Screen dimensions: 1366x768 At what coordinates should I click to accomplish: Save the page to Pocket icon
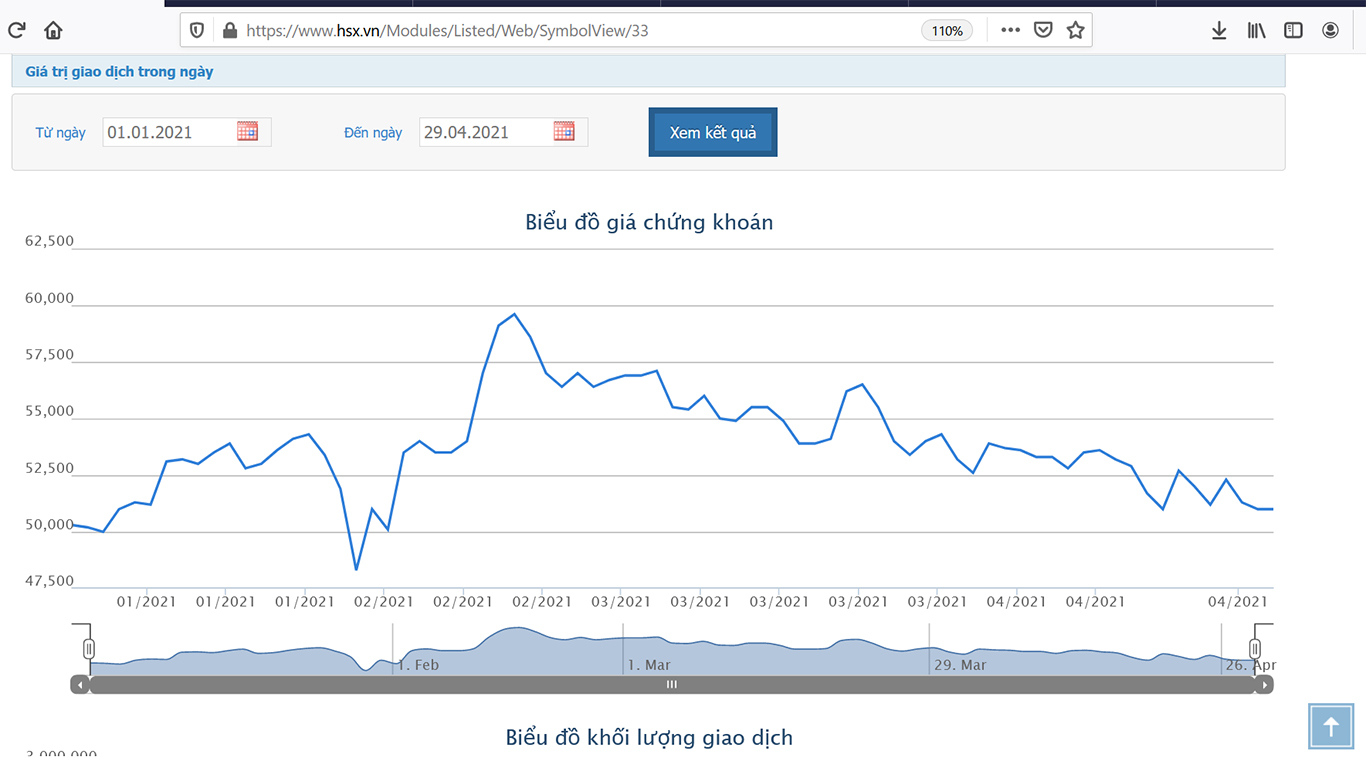click(x=1043, y=30)
